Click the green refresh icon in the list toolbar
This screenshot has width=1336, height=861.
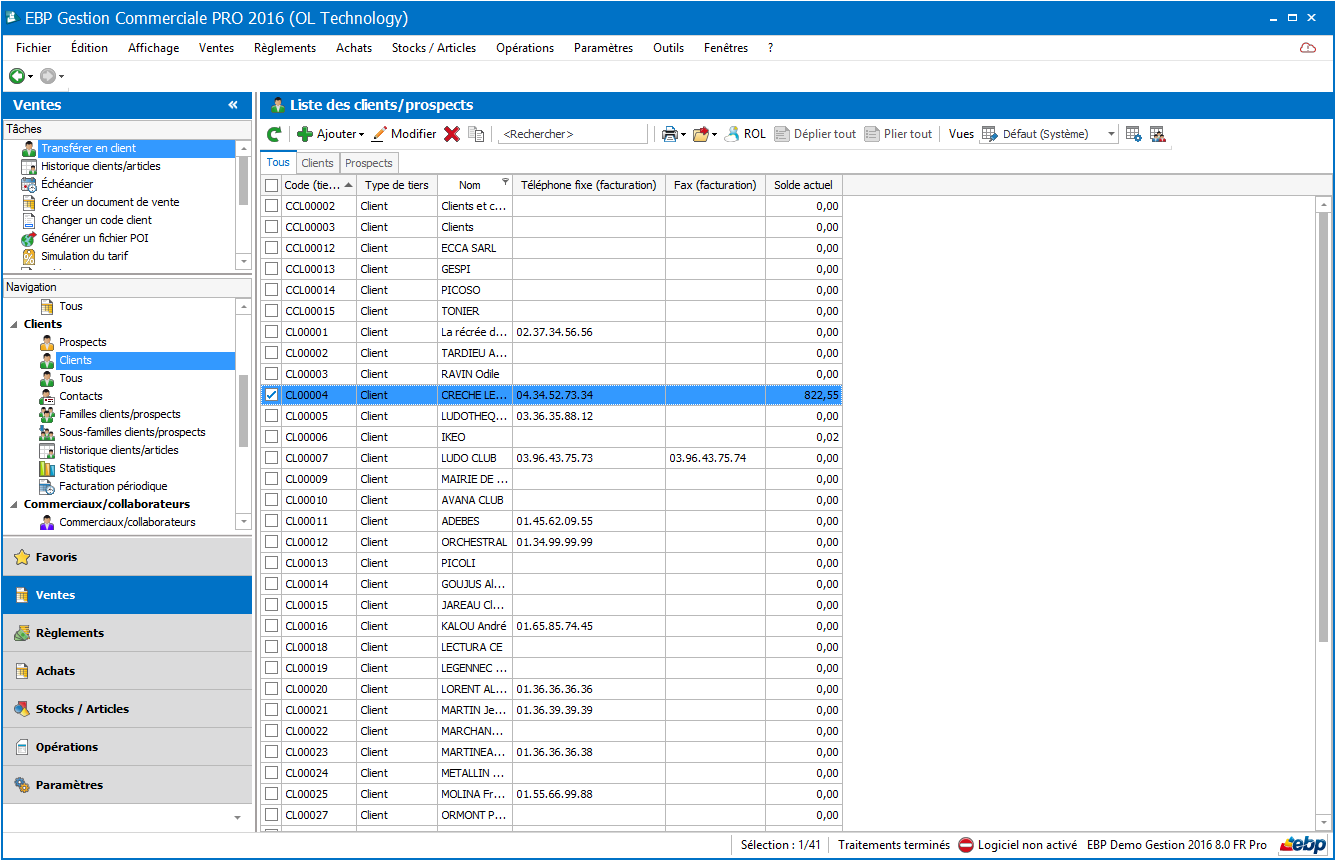(273, 134)
